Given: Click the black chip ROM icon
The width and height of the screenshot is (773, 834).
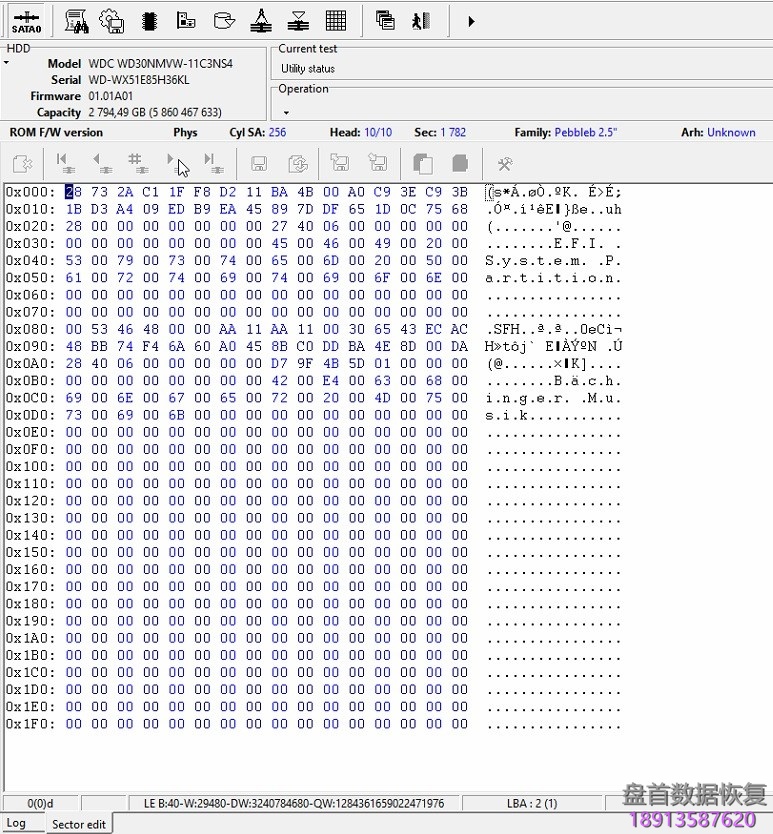Looking at the screenshot, I should click(x=149, y=22).
